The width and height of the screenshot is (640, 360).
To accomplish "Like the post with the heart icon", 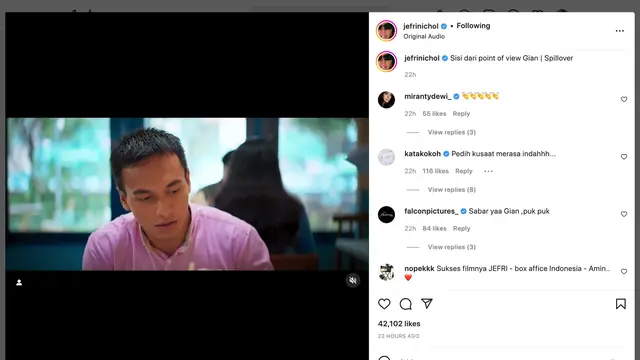I will (x=384, y=304).
